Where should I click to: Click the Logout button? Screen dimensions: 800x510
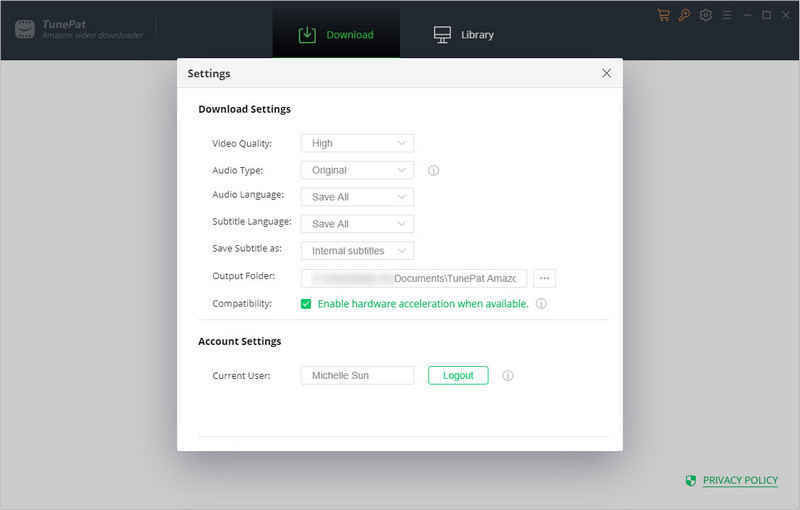point(458,375)
